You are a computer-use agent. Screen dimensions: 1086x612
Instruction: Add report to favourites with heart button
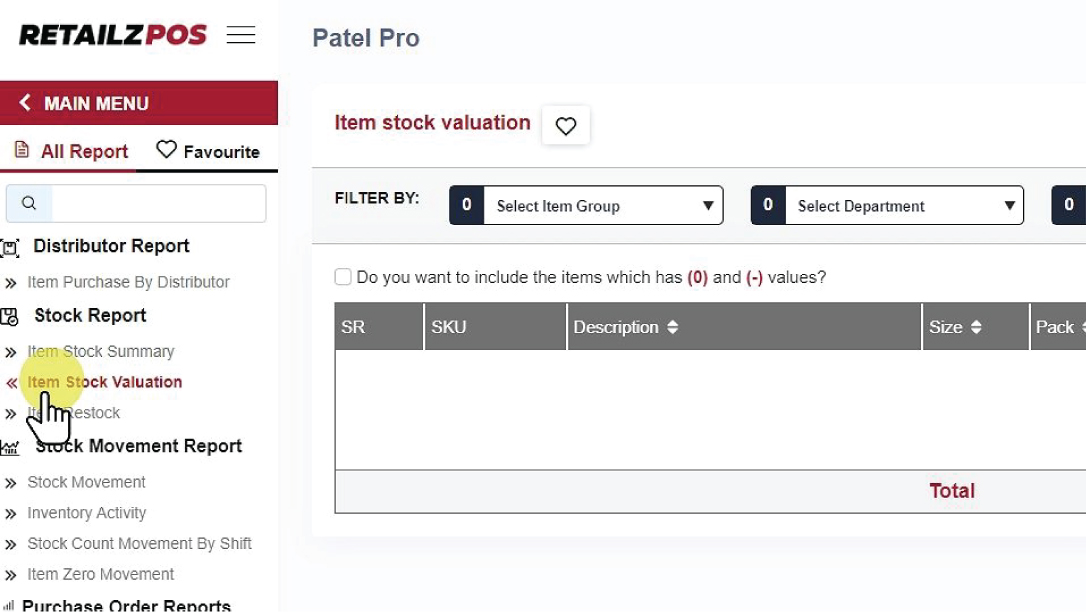[x=566, y=126]
